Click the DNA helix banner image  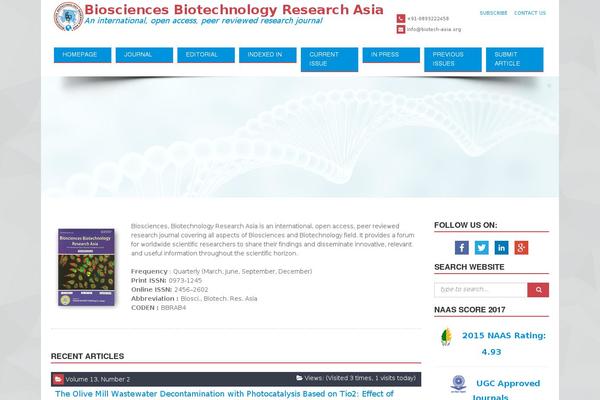point(300,137)
